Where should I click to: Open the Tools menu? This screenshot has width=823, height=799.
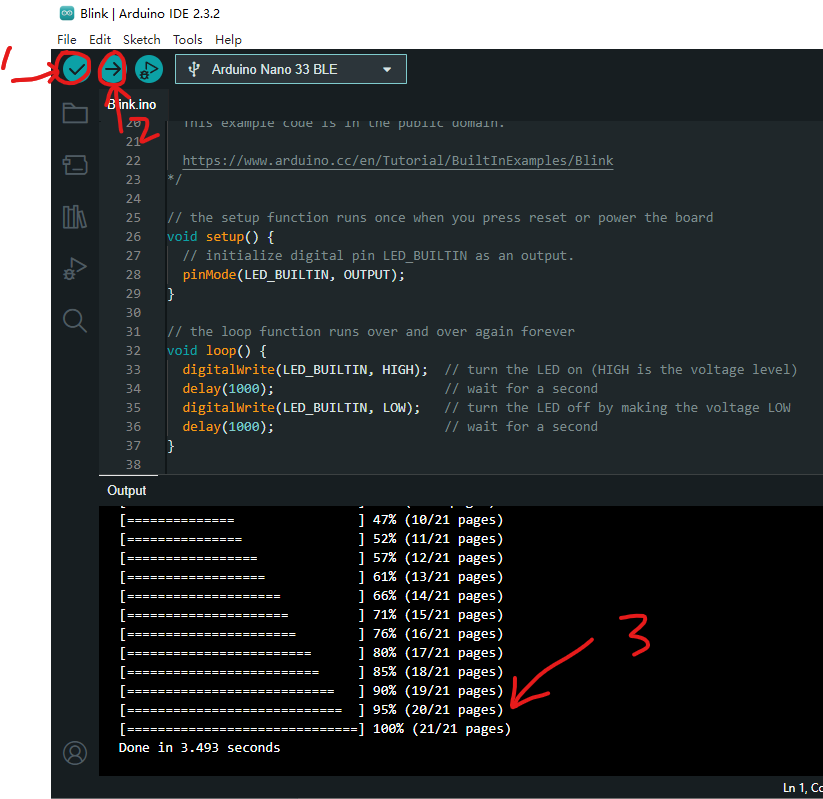point(187,40)
